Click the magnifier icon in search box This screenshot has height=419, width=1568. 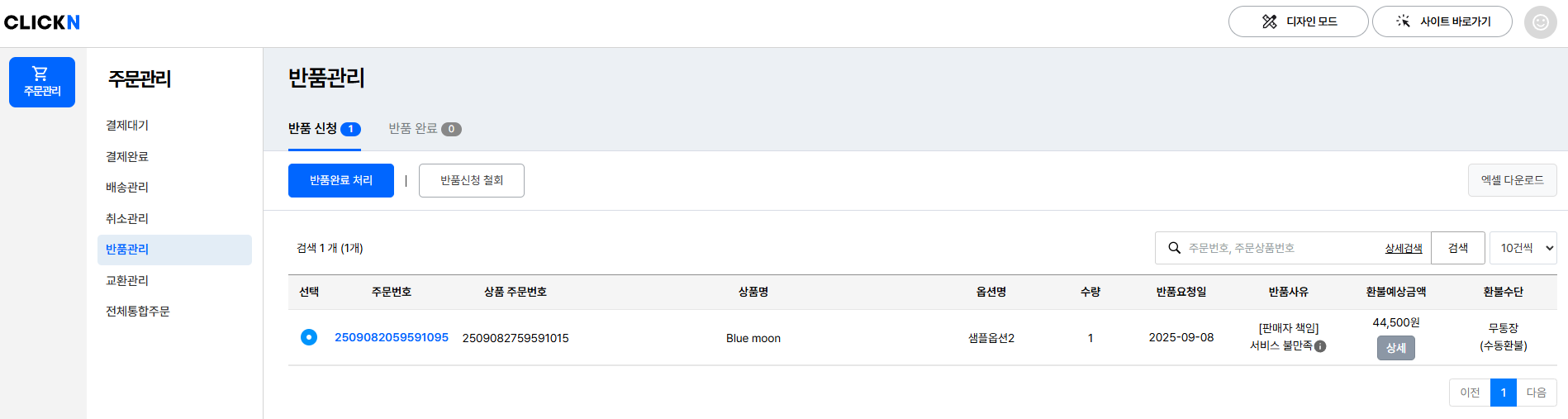pos(1174,248)
